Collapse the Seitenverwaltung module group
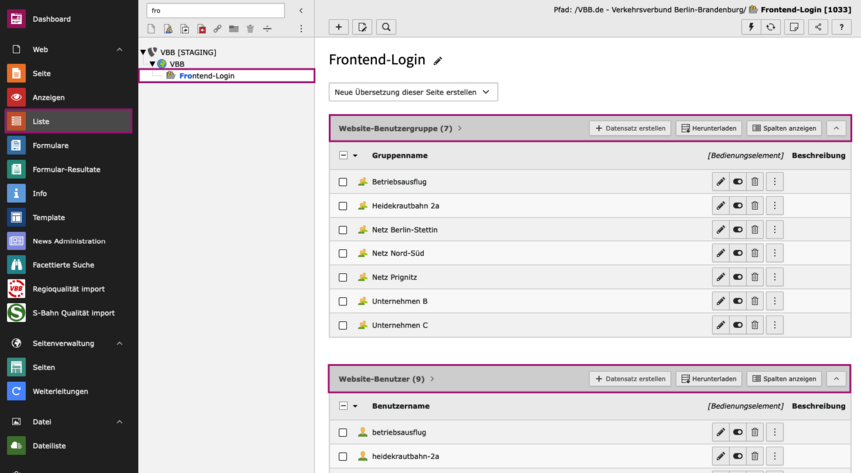This screenshot has height=473, width=861. pos(119,343)
